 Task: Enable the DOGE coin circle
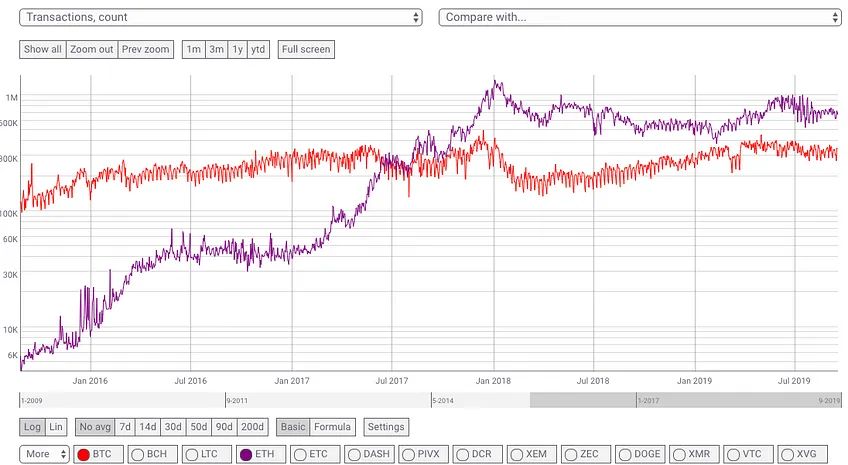click(x=625, y=455)
